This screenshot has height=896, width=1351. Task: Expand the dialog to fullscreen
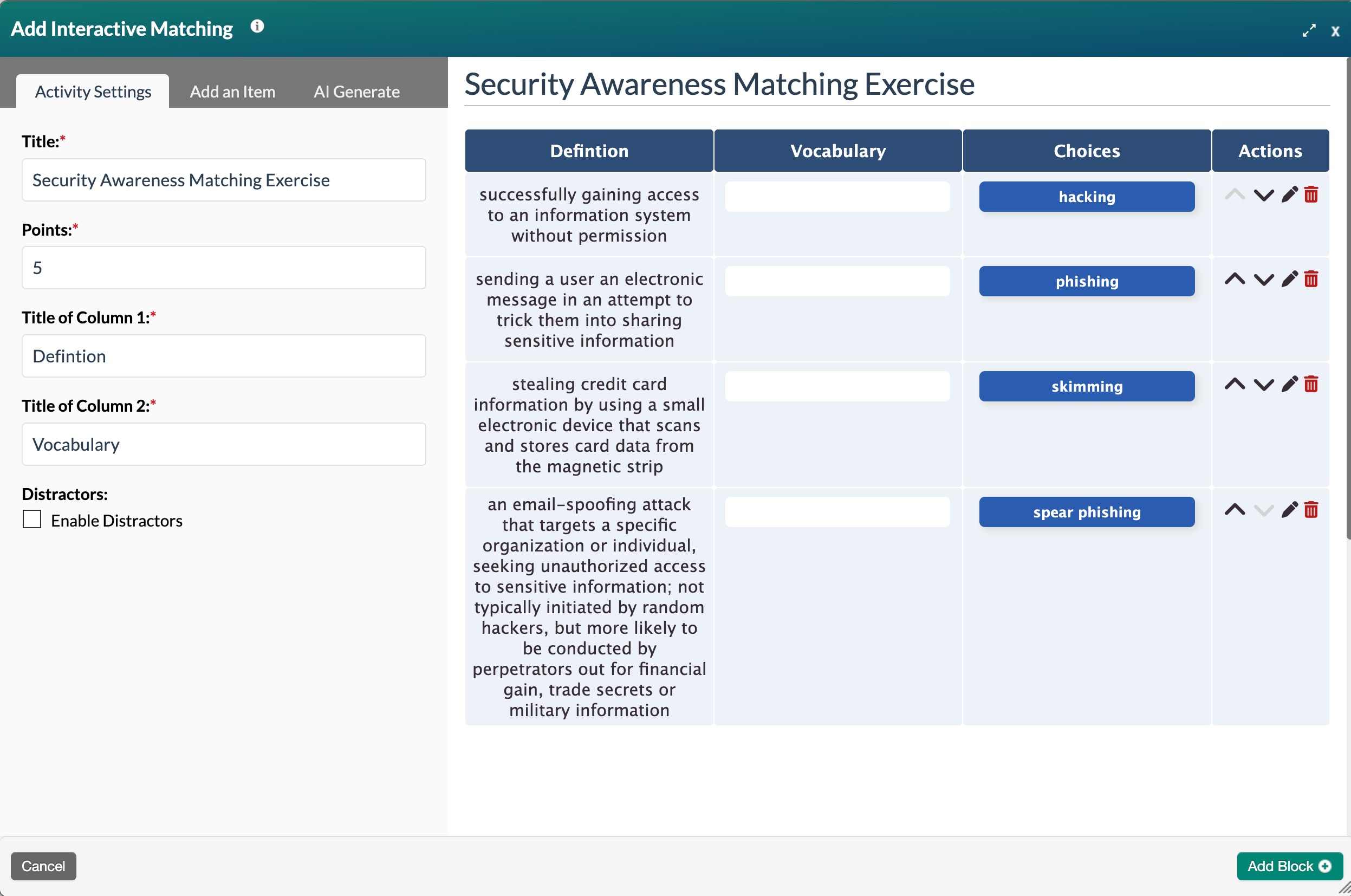[x=1309, y=30]
